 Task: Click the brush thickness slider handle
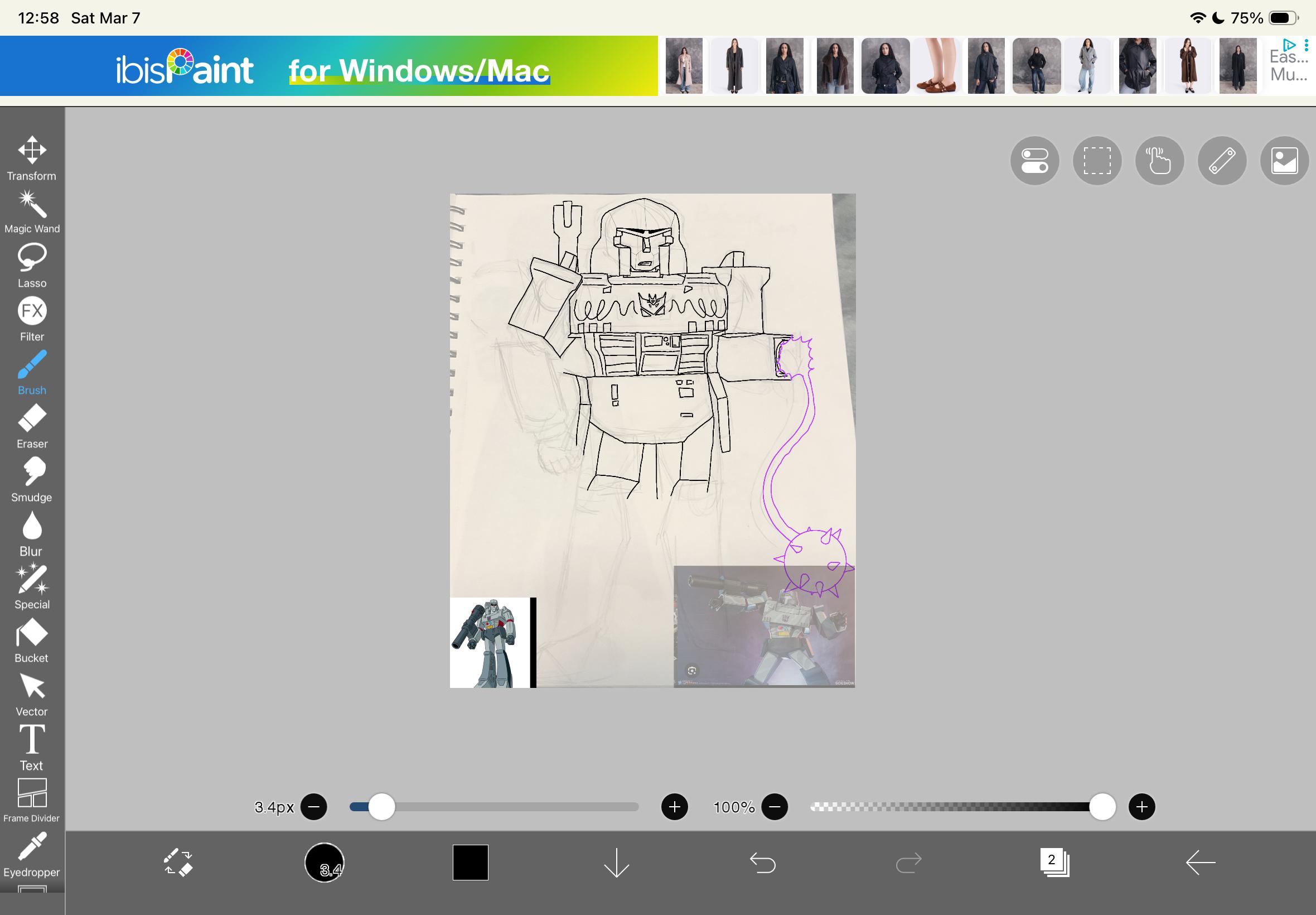381,807
